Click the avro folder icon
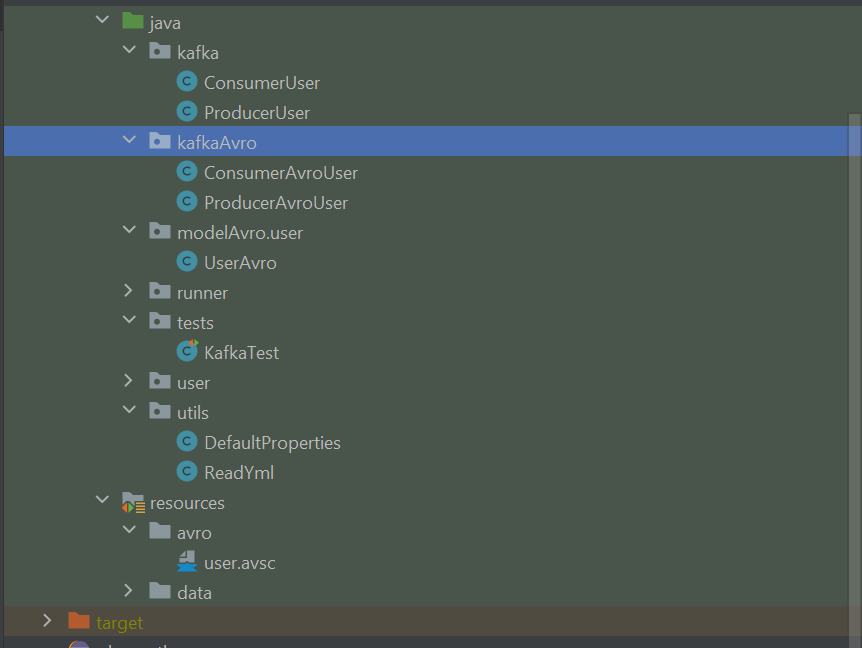The image size is (862, 648). [159, 531]
